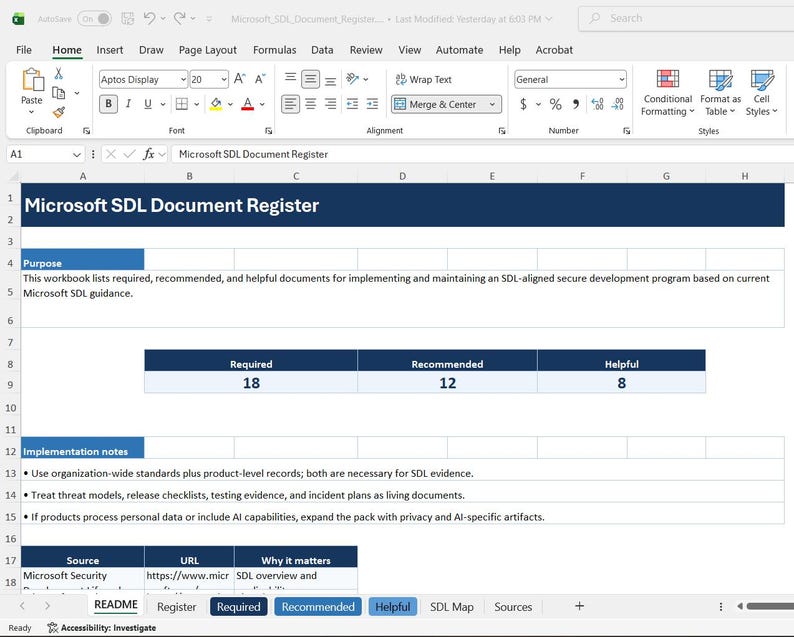Click the Top Align icon
794x637 pixels.
[290, 78]
